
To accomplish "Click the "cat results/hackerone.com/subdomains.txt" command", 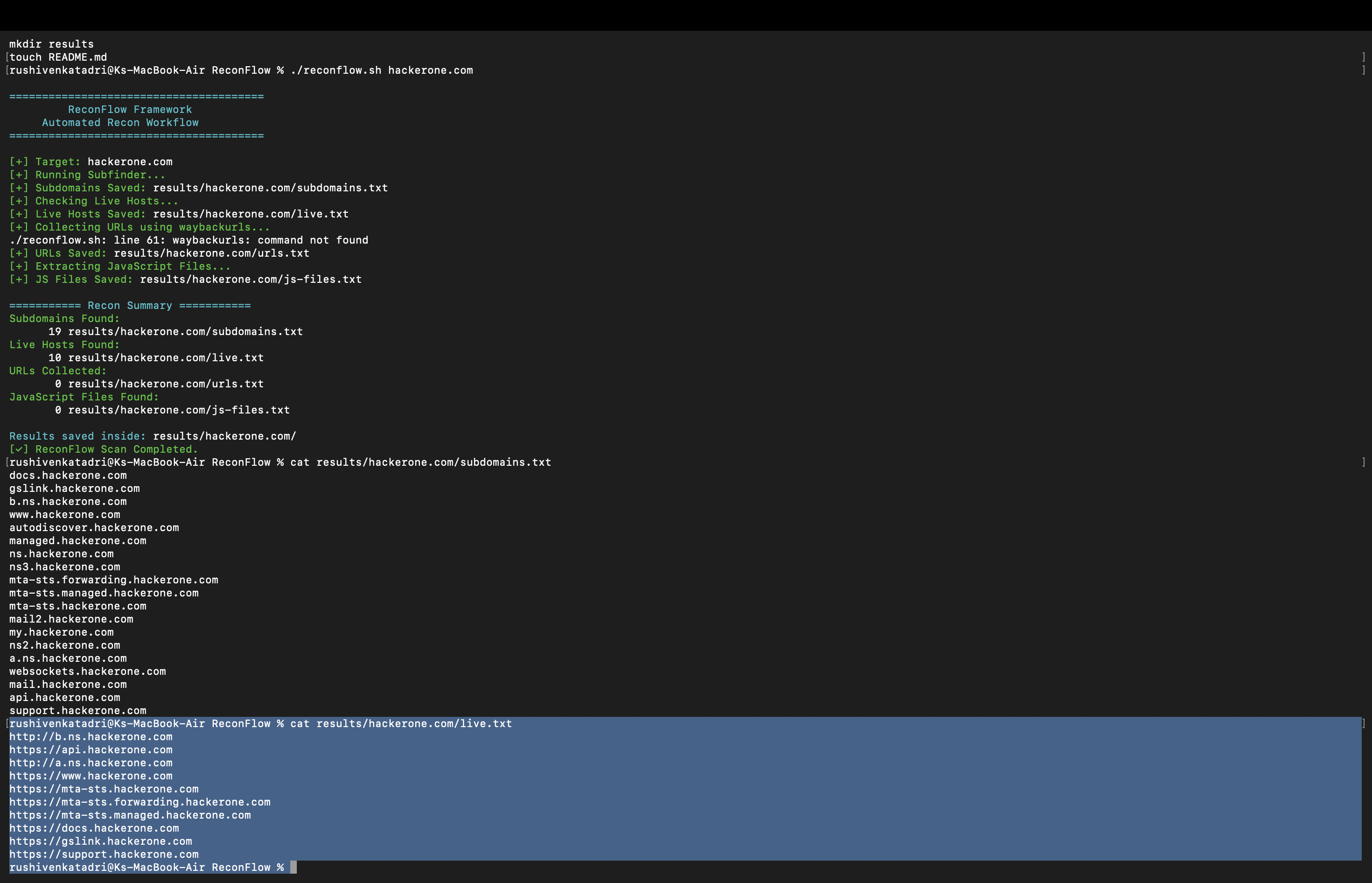I will [x=421, y=462].
